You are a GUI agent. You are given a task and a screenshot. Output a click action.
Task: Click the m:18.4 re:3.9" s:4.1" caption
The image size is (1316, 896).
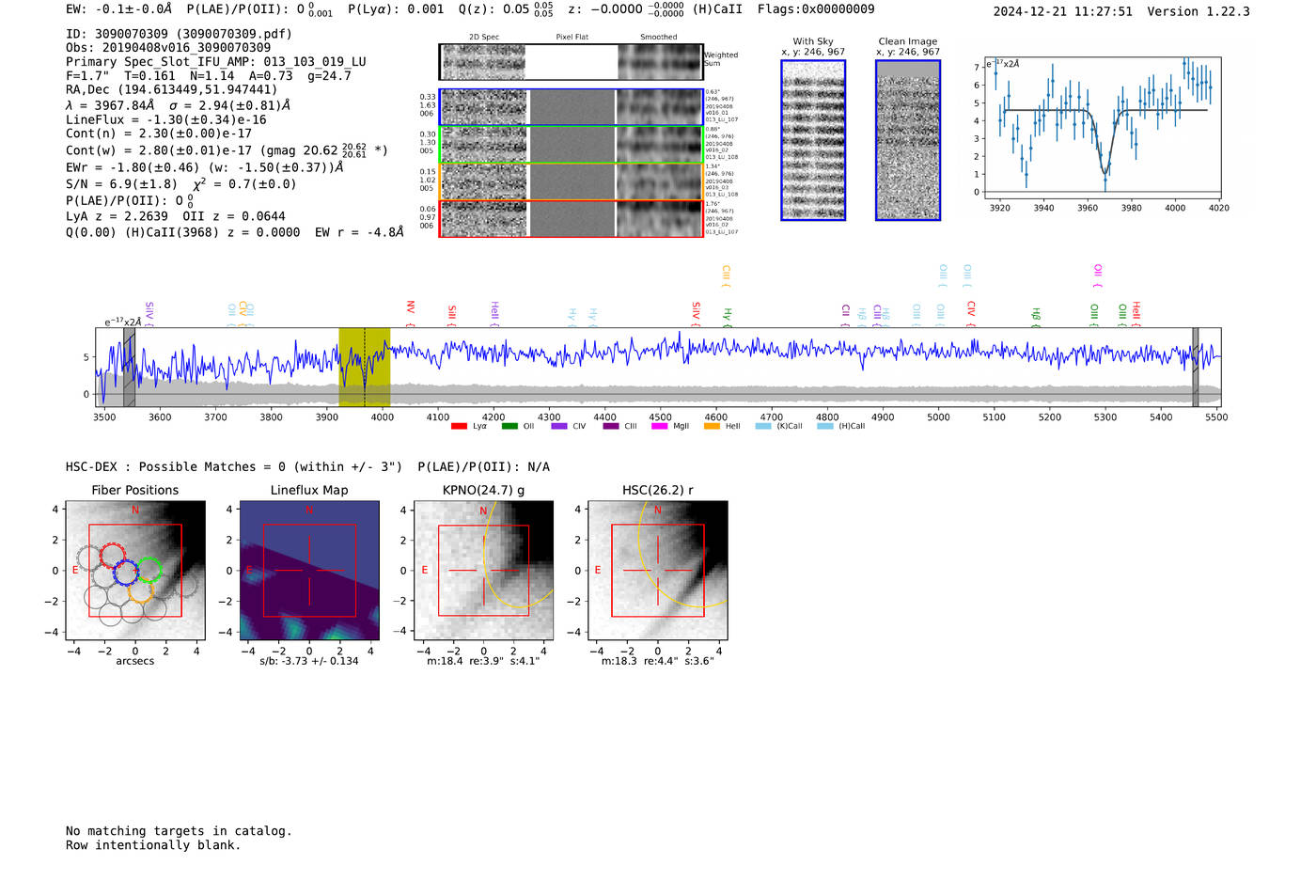[483, 661]
